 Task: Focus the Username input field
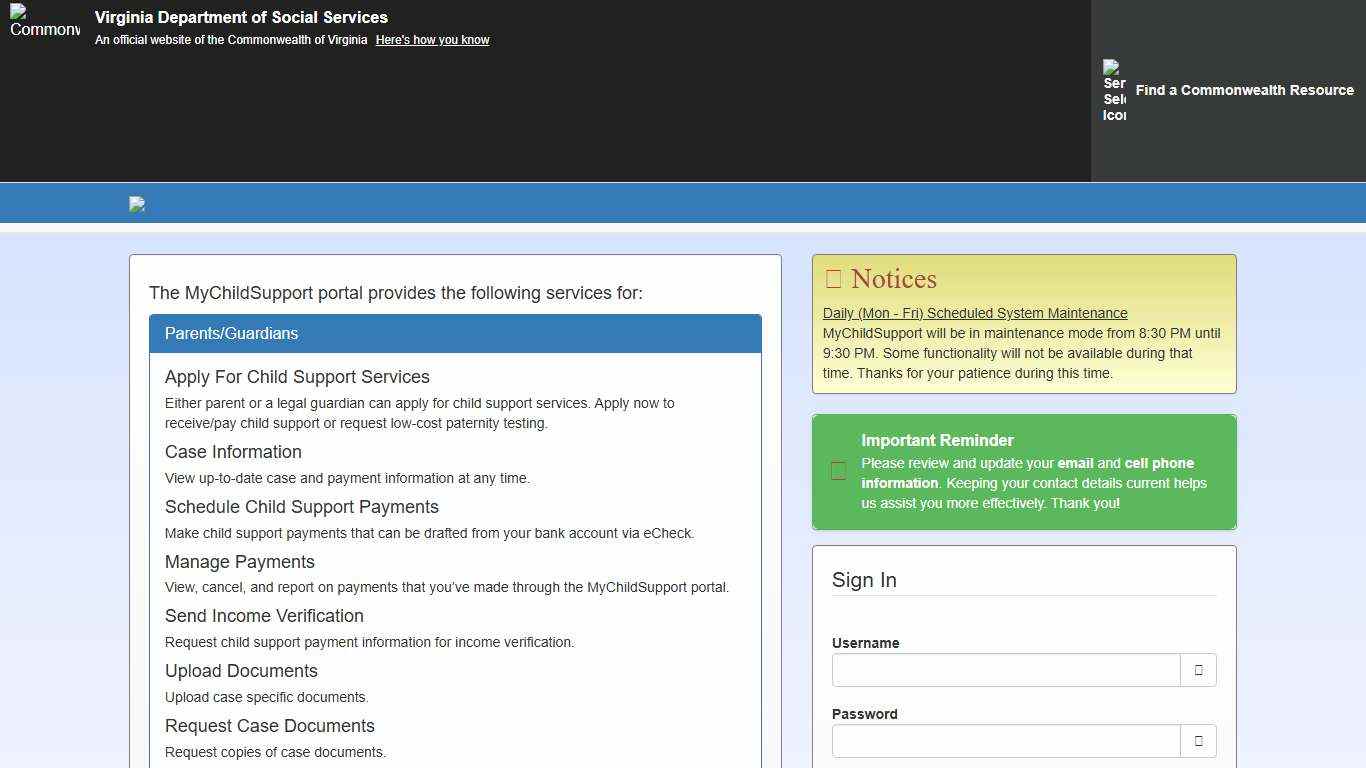[1006, 670]
